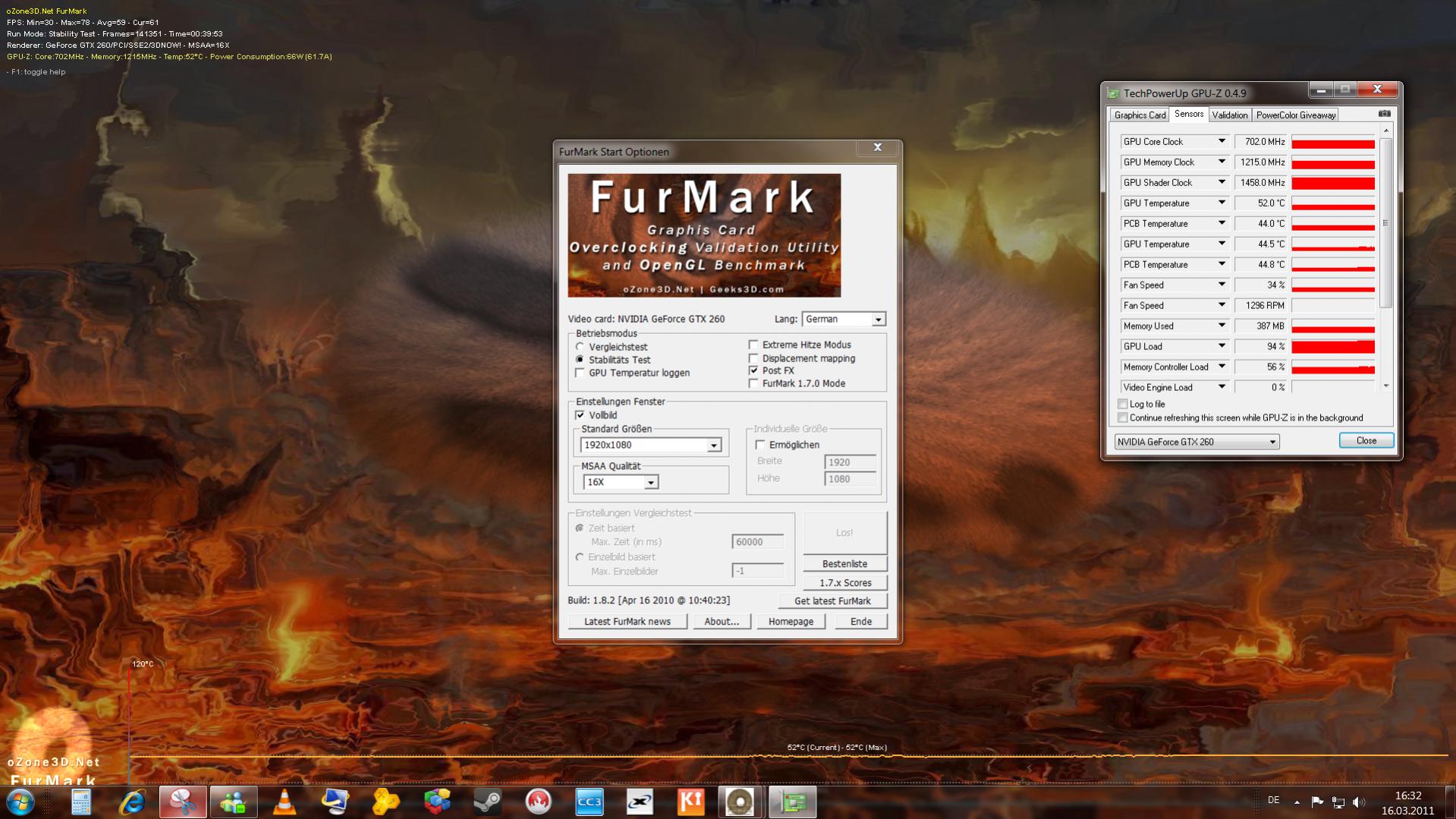Image resolution: width=1456 pixels, height=819 pixels.
Task: Enable continue refreshing in background checkbox
Action: pos(1123,417)
